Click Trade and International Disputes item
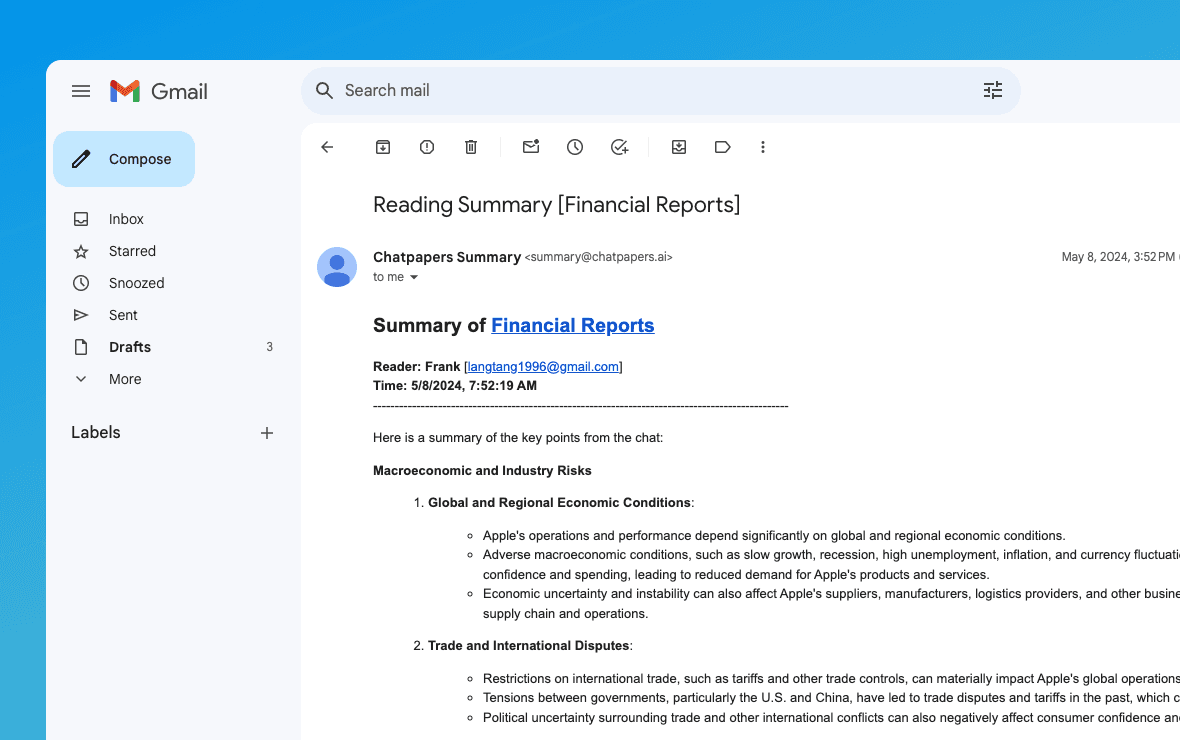The image size is (1180, 740). (528, 646)
